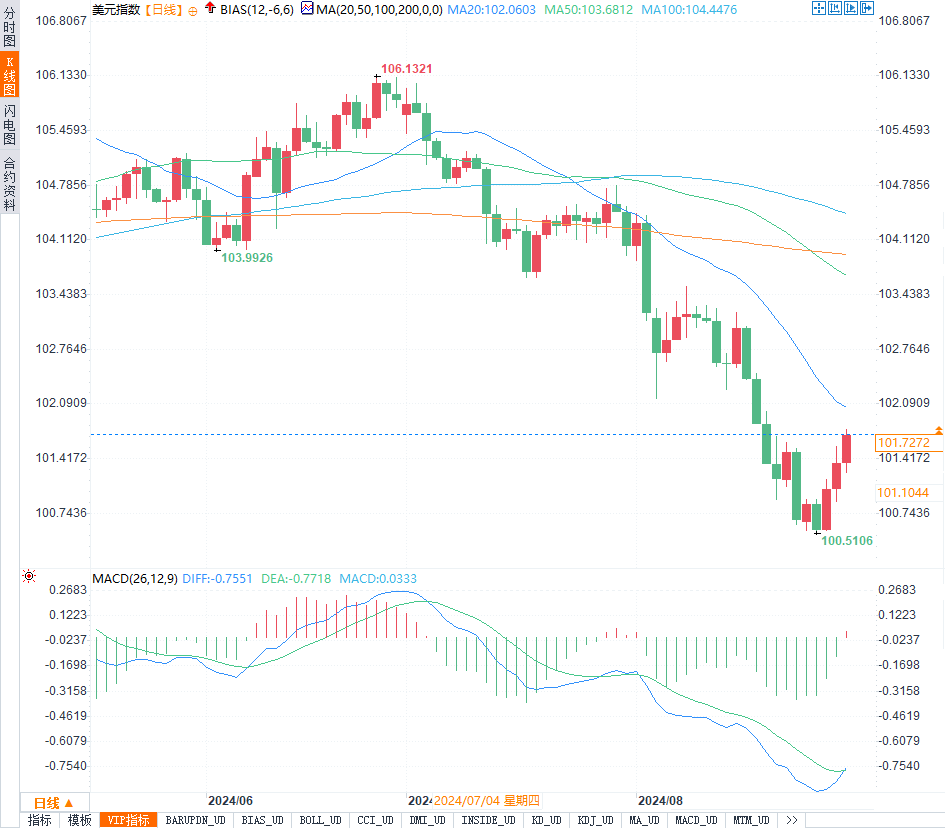
Task: Switch to 分时图 view in sidebar
Action: [x=10, y=27]
